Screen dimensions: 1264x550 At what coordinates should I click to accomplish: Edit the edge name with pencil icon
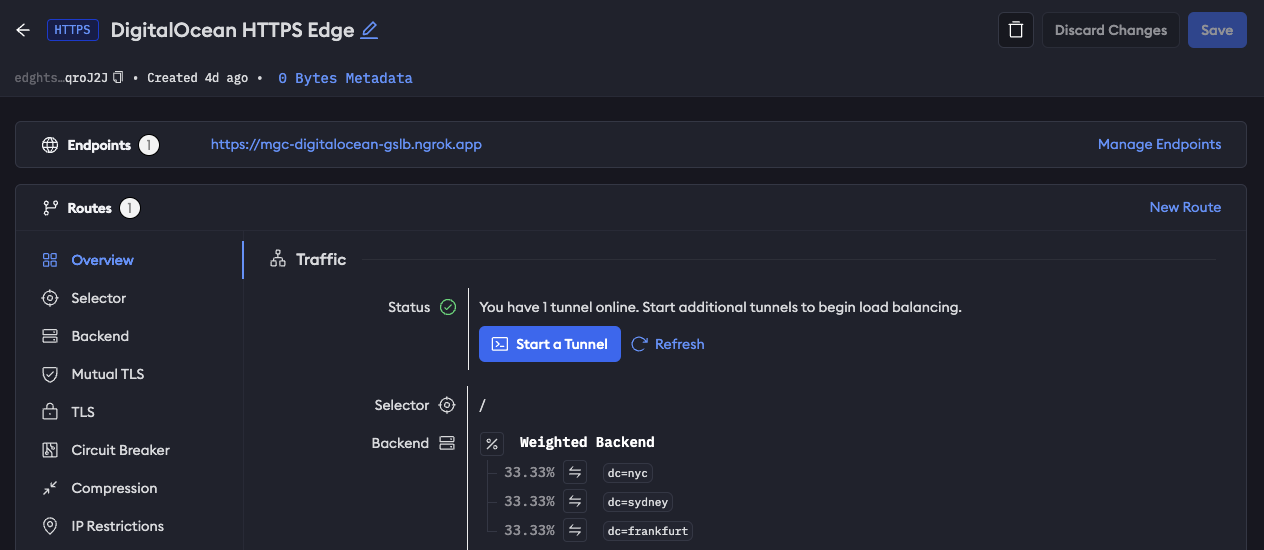369,30
